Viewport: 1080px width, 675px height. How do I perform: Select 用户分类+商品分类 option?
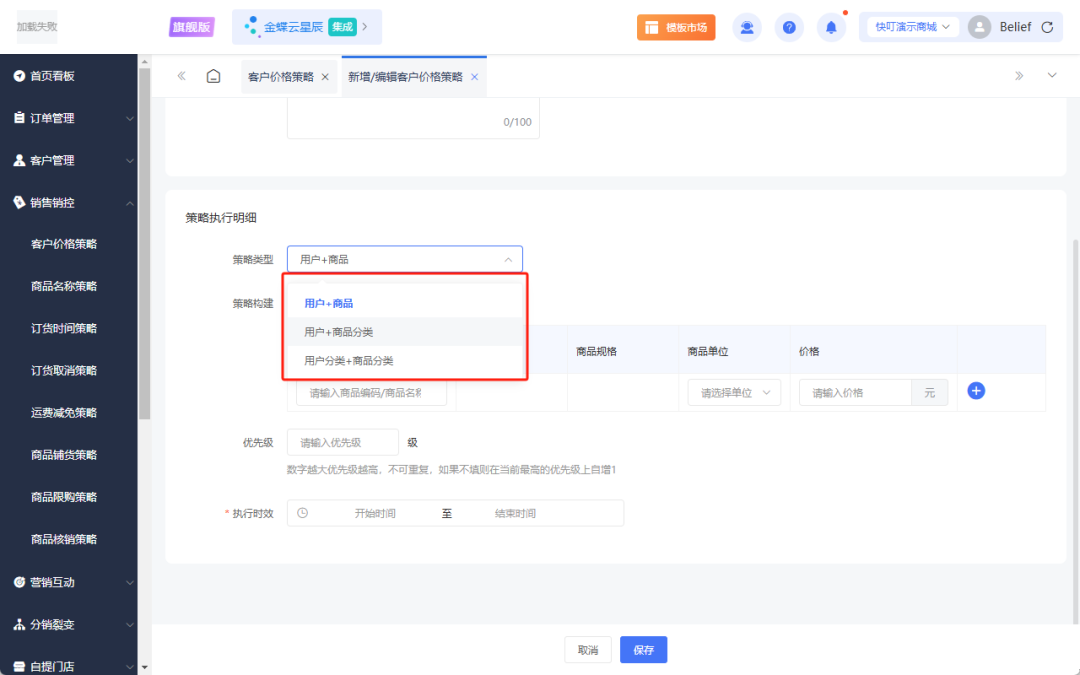[348, 361]
